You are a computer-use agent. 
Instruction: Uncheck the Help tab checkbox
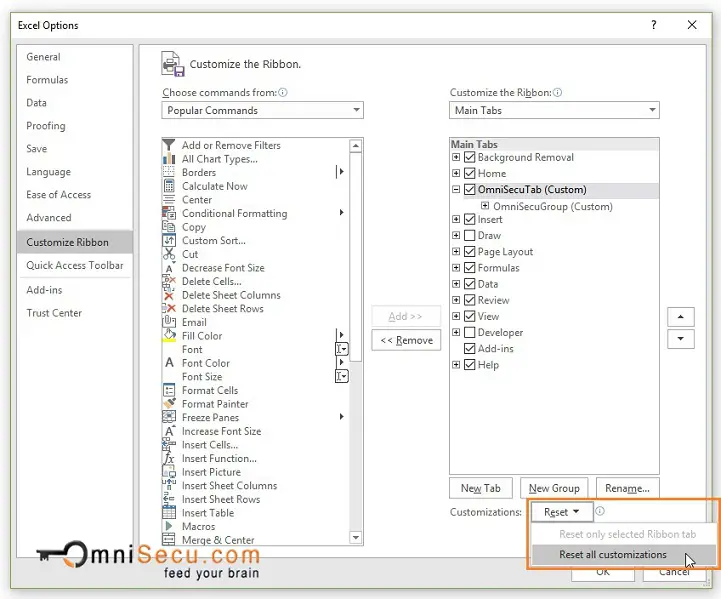point(469,365)
